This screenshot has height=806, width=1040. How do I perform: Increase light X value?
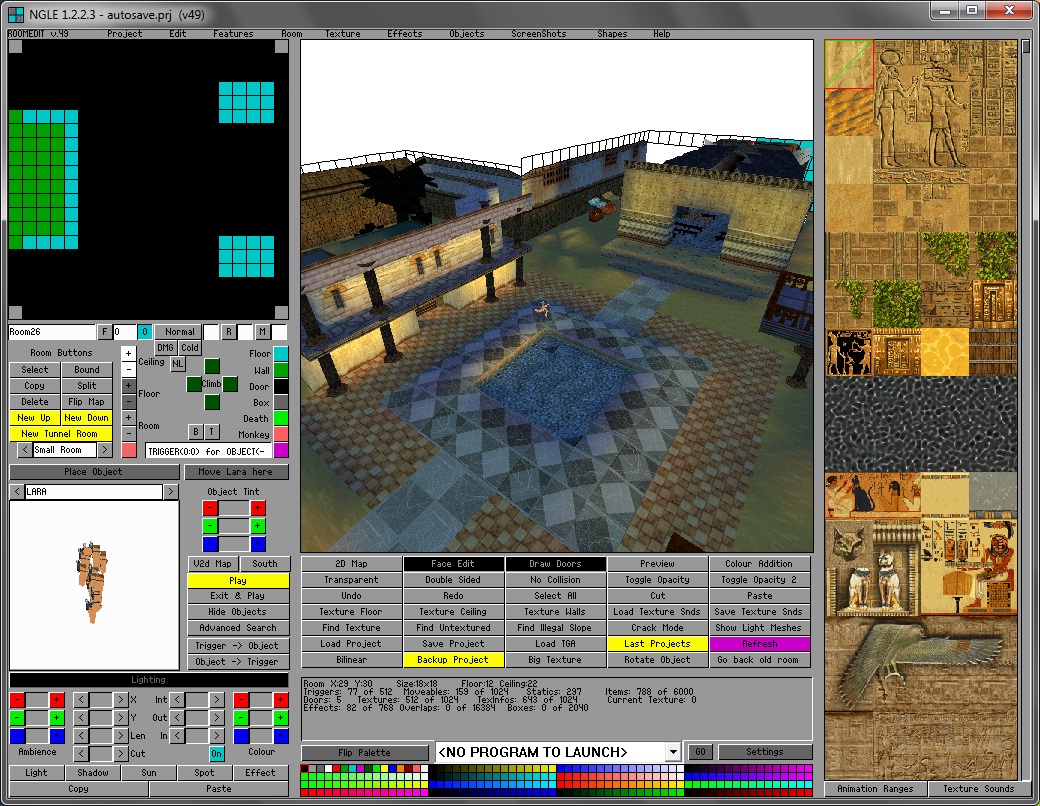[x=120, y=699]
